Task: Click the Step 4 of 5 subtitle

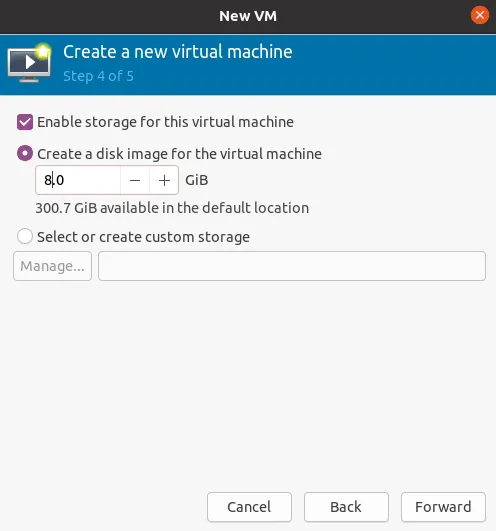Action: 98,76
